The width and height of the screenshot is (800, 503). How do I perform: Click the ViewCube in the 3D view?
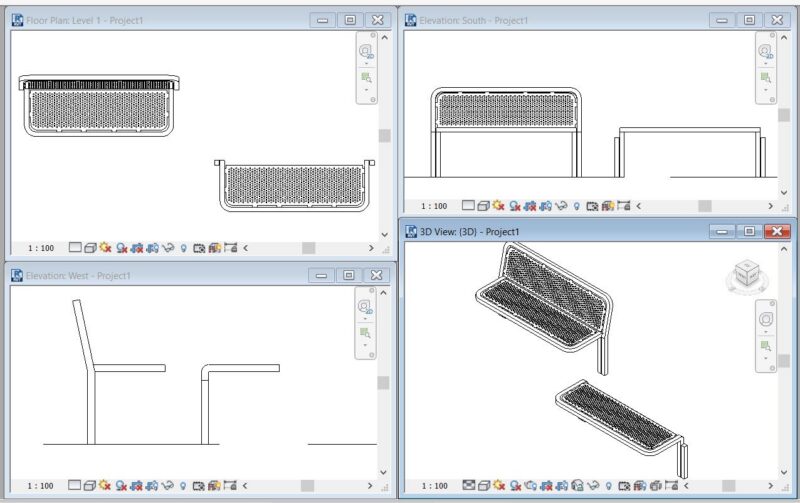747,276
